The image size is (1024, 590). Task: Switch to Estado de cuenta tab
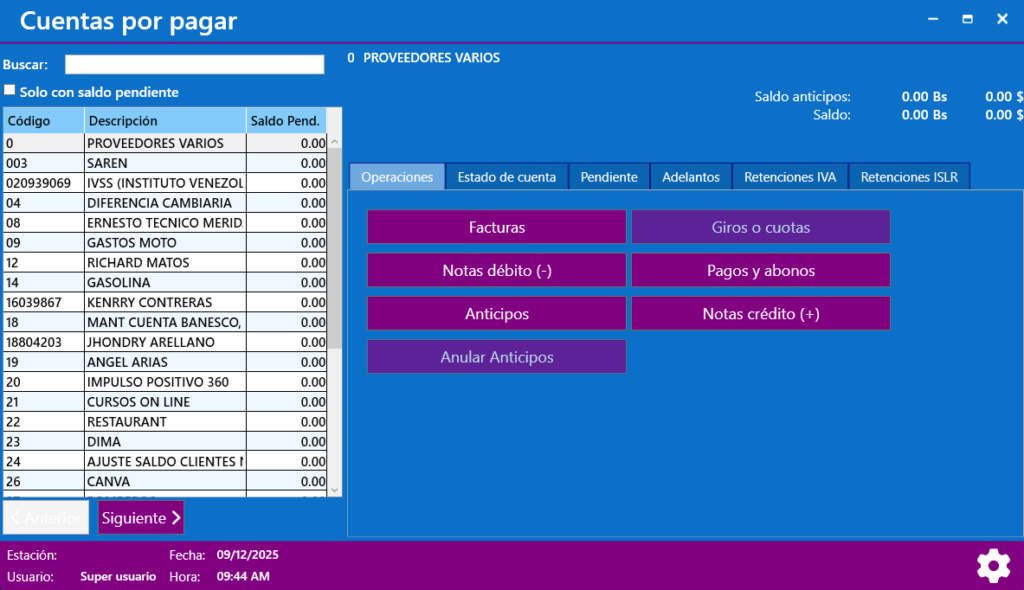tap(506, 177)
